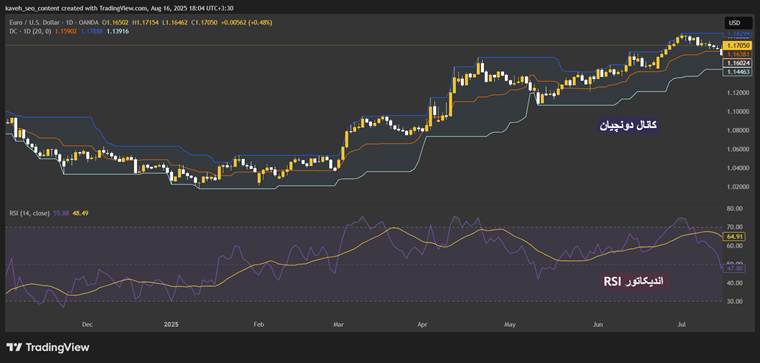Click the Feb date on time axis
Screen dimensions: 760x363
[258, 324]
